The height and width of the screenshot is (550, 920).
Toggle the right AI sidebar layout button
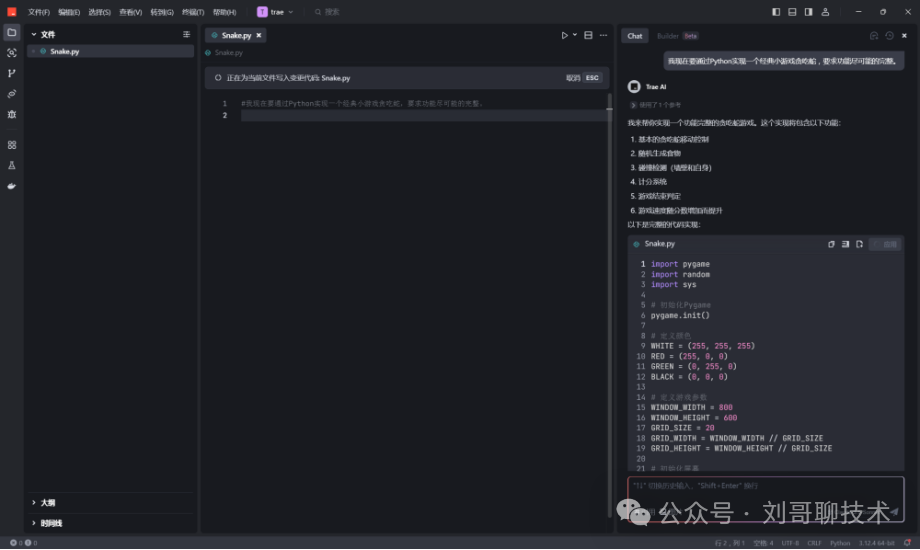808,12
